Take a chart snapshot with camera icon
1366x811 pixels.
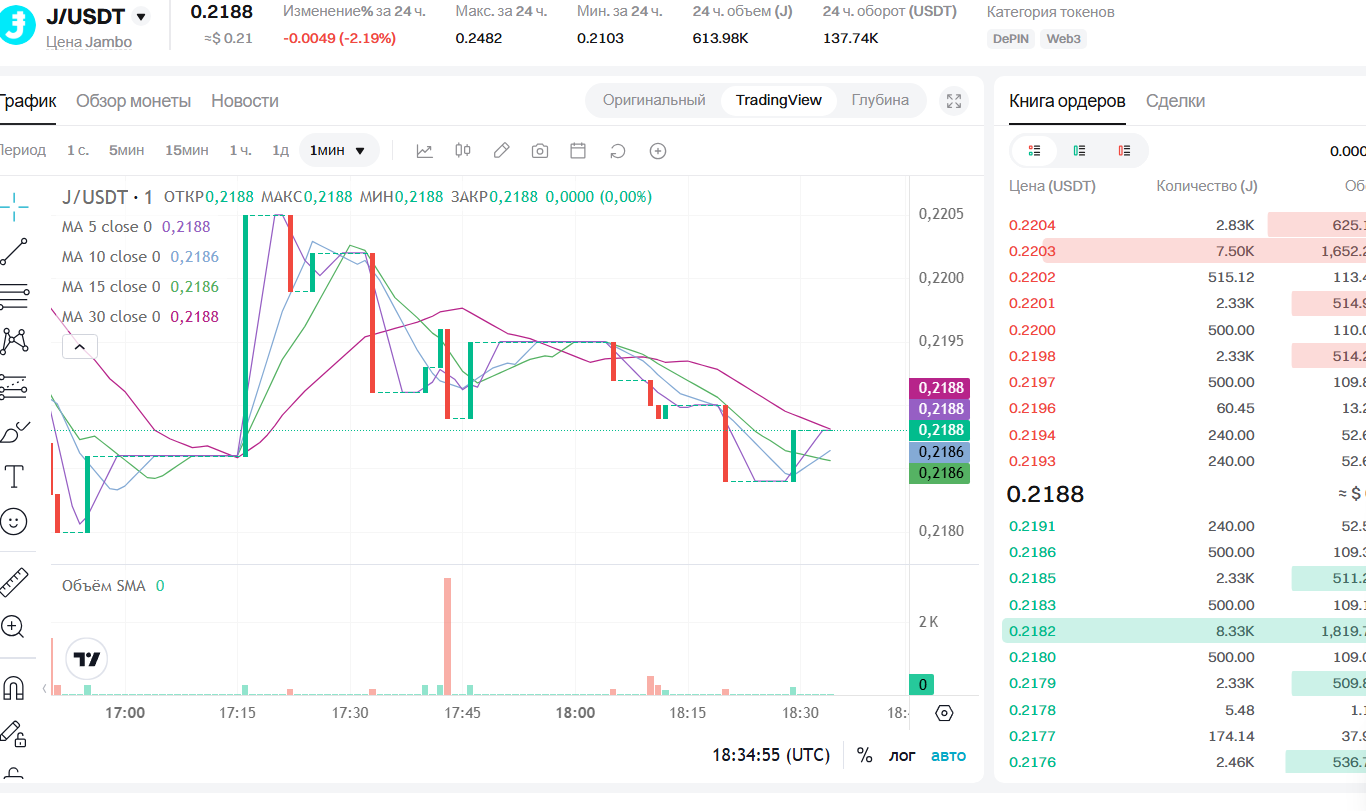tap(540, 151)
